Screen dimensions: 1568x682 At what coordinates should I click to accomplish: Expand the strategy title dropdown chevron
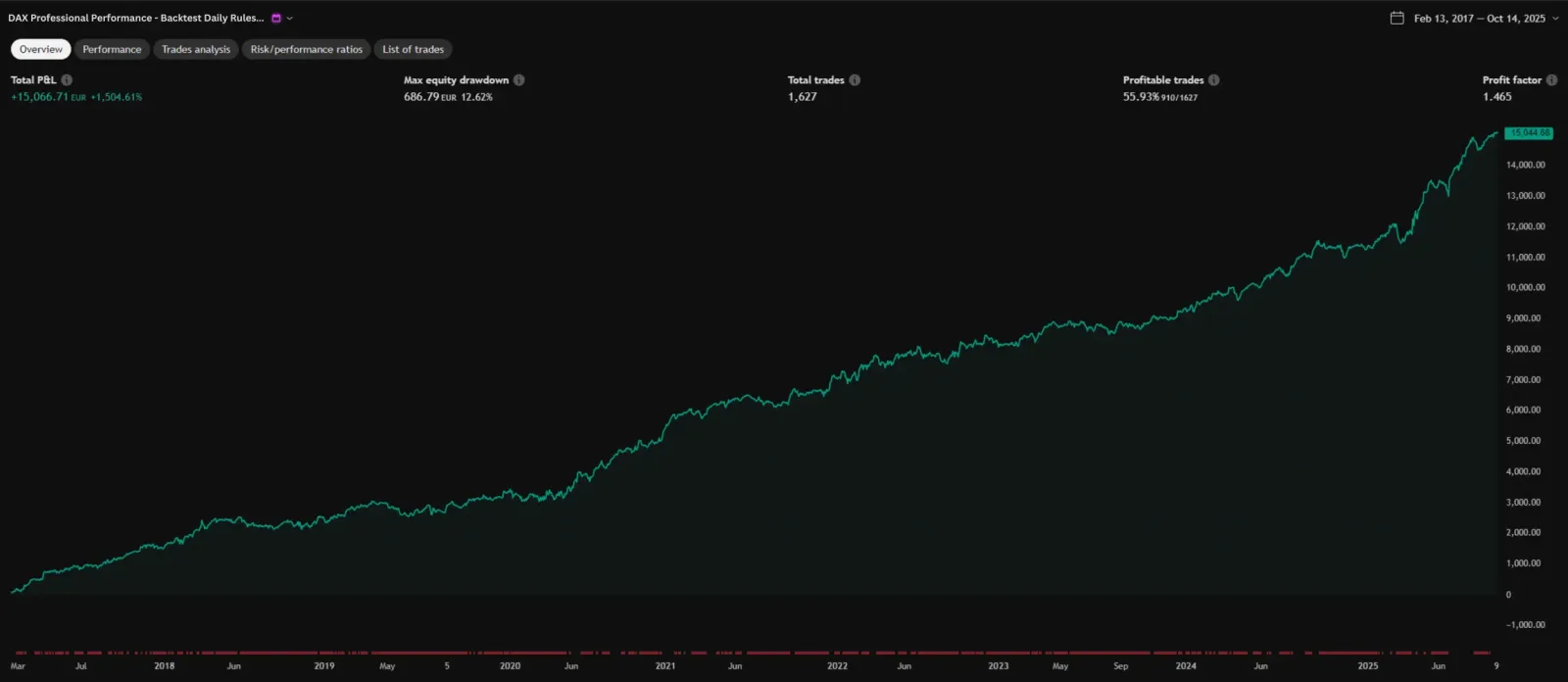tap(290, 18)
